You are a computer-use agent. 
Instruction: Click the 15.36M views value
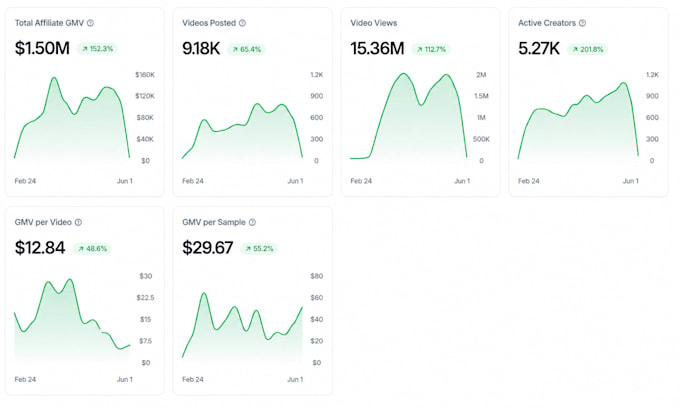(377, 49)
